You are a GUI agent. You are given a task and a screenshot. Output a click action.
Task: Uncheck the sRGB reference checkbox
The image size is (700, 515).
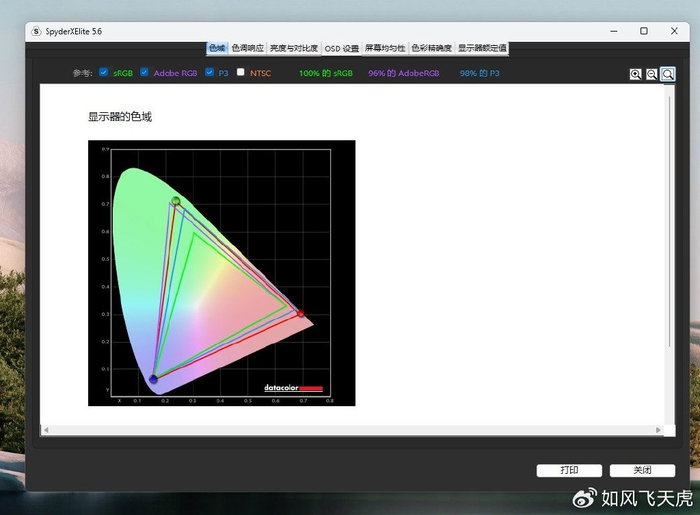104,72
